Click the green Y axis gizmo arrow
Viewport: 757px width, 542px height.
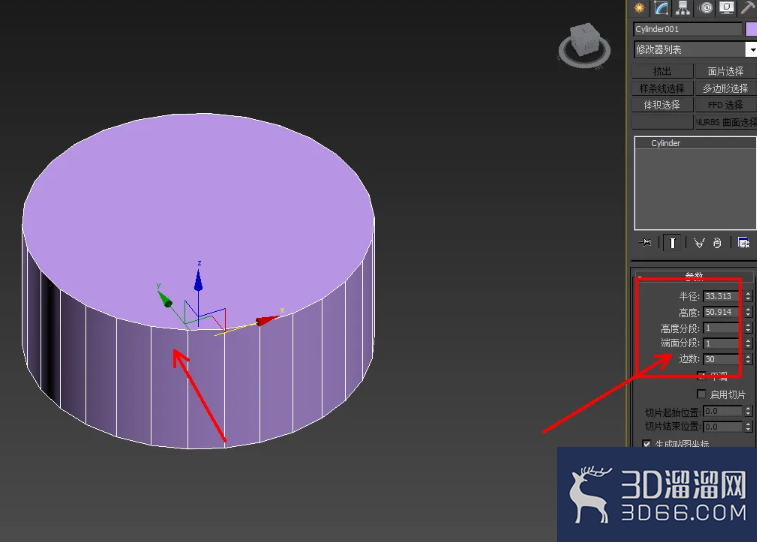coord(165,300)
